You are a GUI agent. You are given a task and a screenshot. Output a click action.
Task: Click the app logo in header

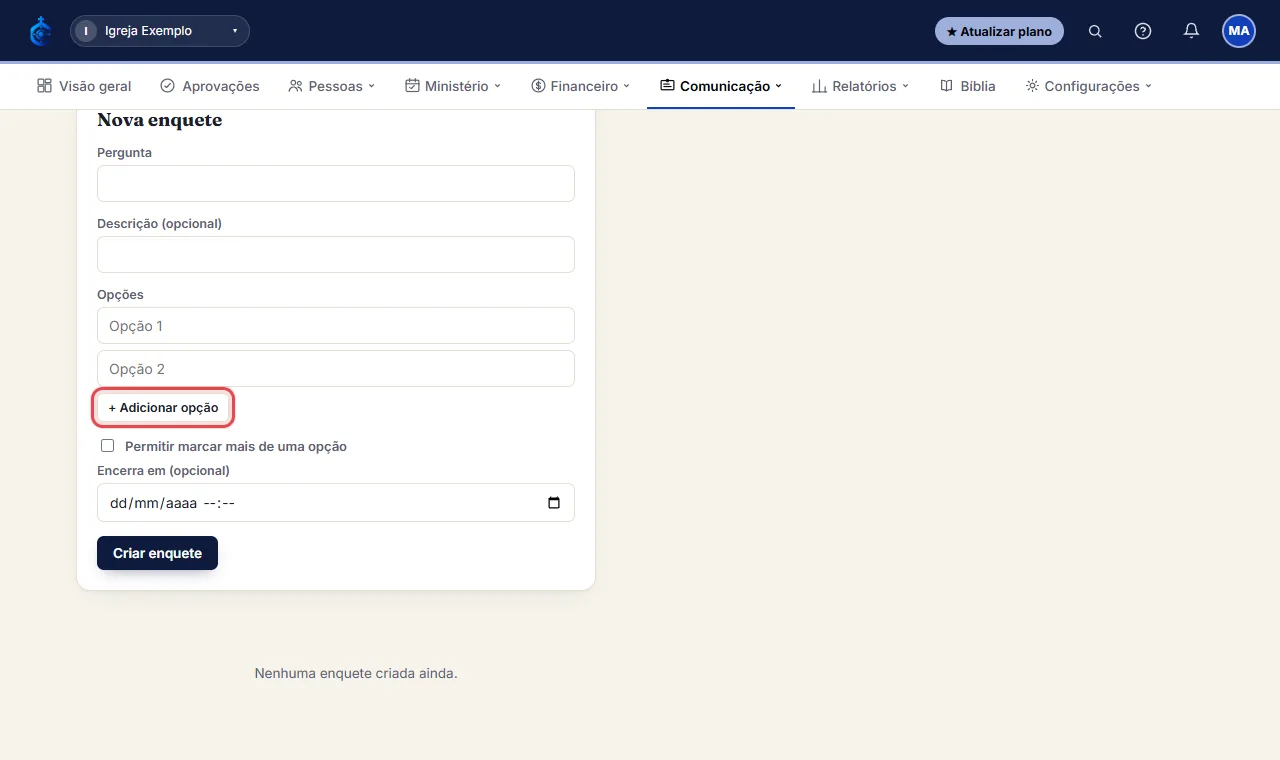(40, 31)
